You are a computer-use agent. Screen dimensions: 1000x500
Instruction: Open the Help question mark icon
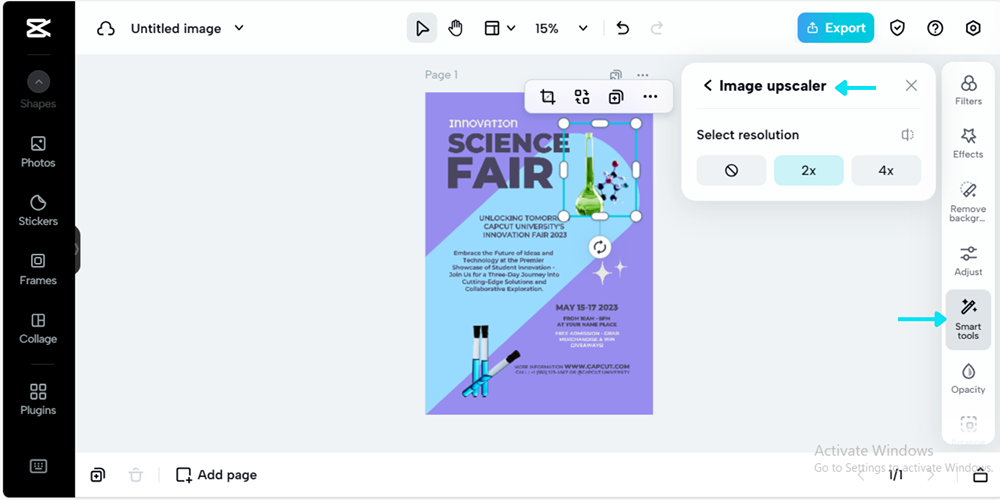point(935,28)
